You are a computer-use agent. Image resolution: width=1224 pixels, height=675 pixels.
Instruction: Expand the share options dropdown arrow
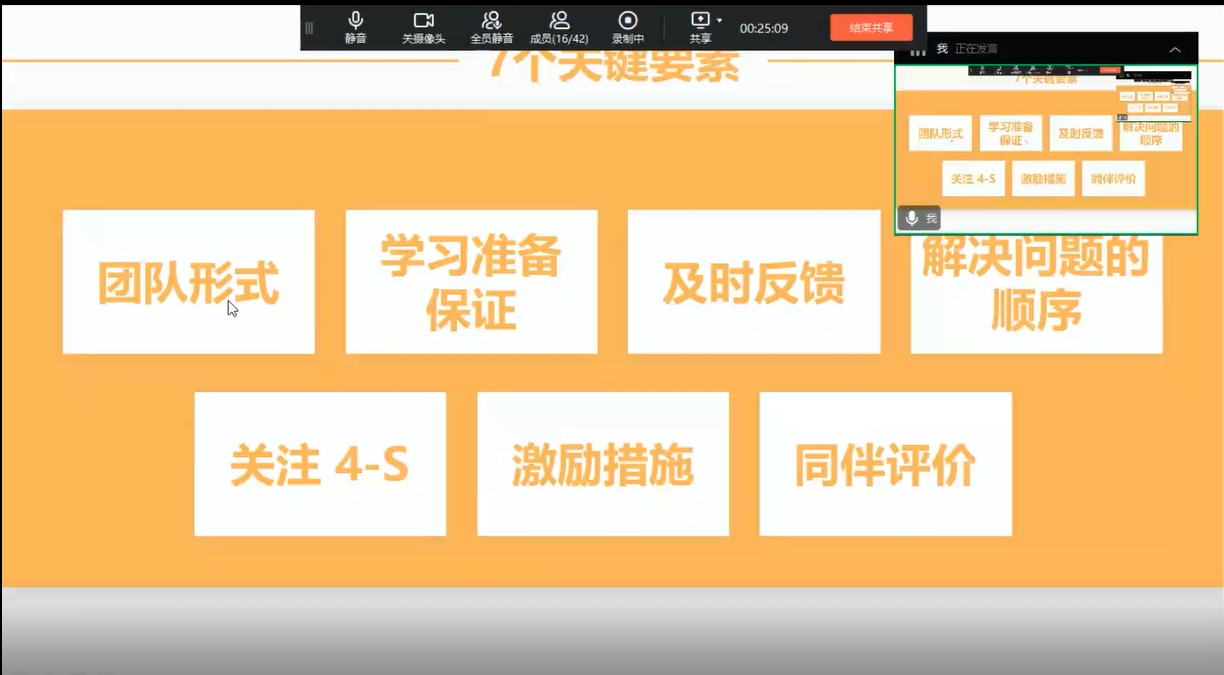coord(719,20)
